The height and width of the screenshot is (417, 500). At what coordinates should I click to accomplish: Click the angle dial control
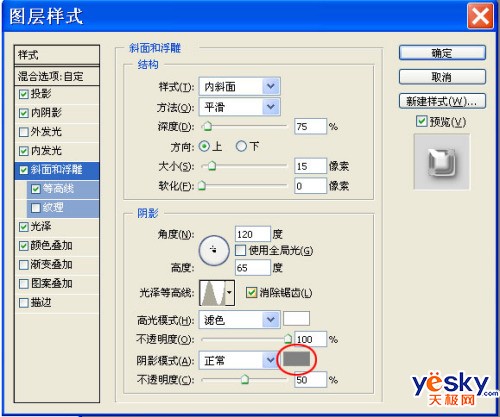(x=214, y=250)
